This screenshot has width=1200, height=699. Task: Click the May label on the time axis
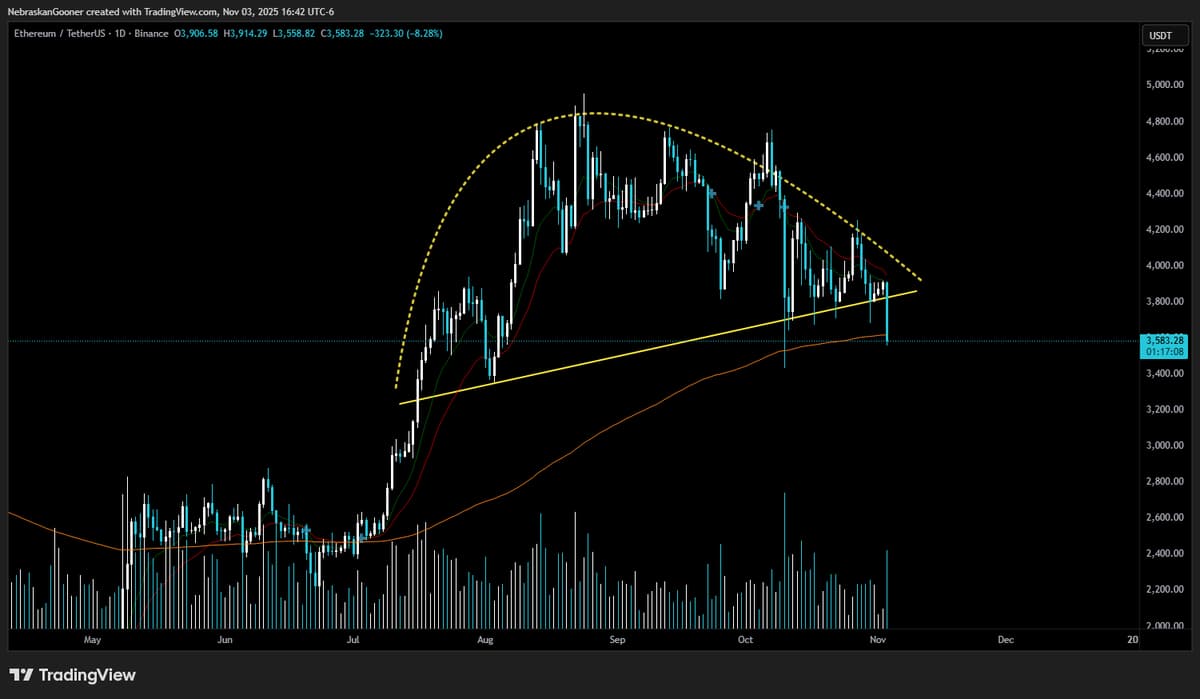tap(93, 638)
